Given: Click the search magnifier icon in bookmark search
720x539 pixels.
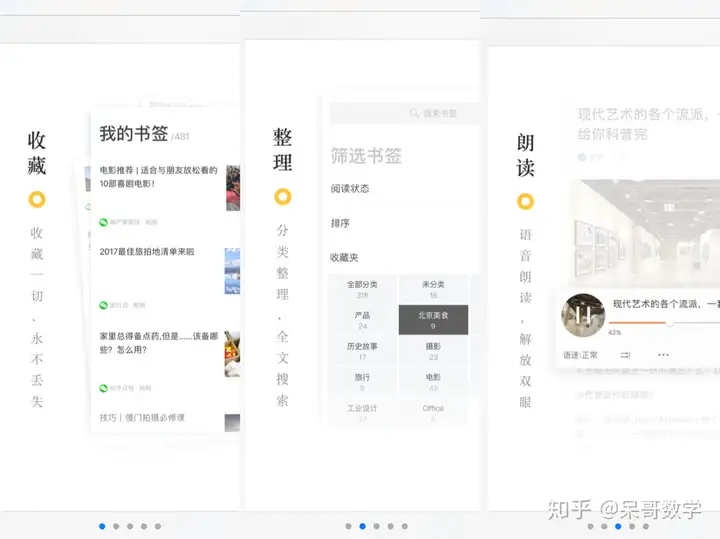Looking at the screenshot, I should coord(414,114).
